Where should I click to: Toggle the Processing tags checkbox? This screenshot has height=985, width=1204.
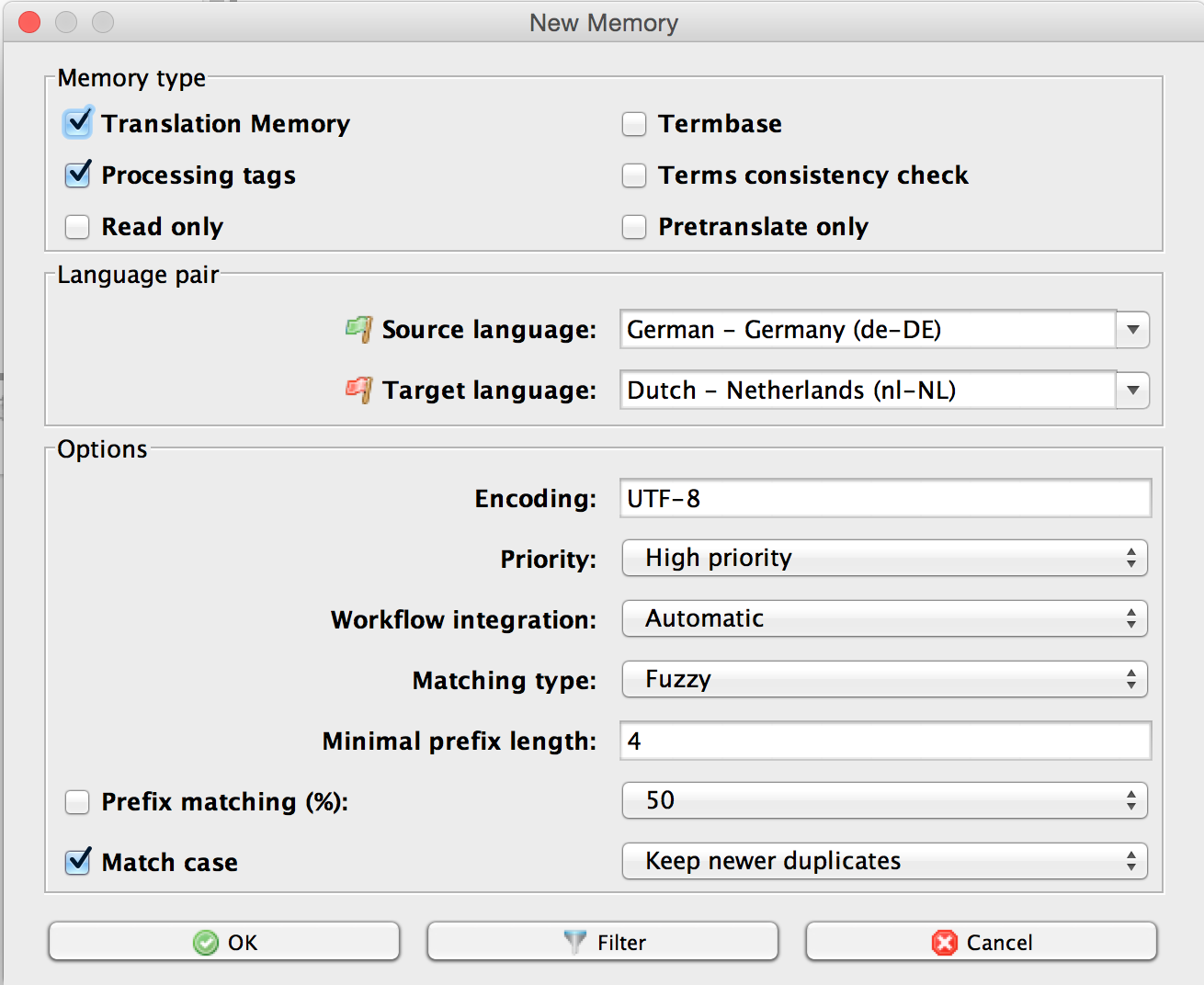point(78,175)
